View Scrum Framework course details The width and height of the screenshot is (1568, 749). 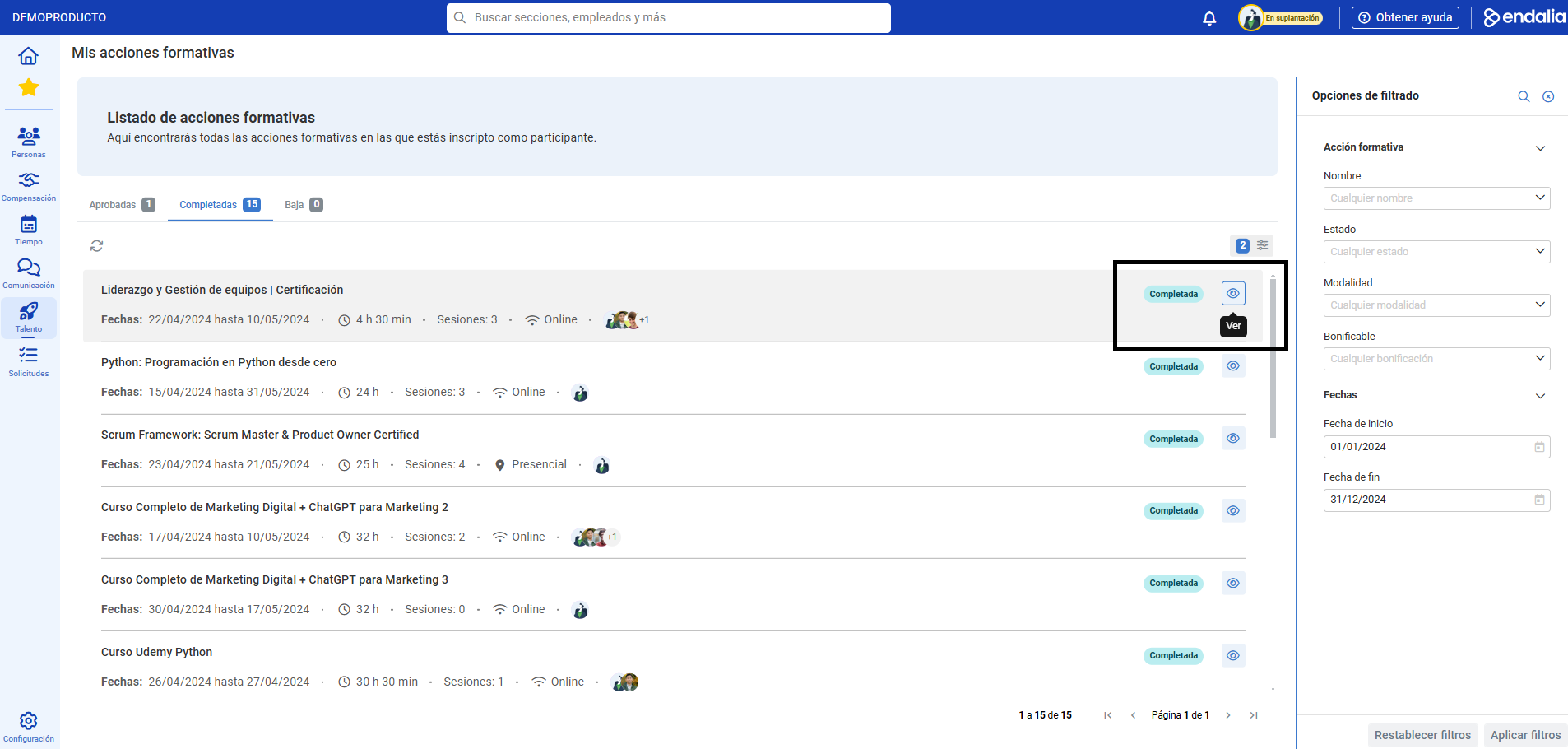click(1233, 439)
